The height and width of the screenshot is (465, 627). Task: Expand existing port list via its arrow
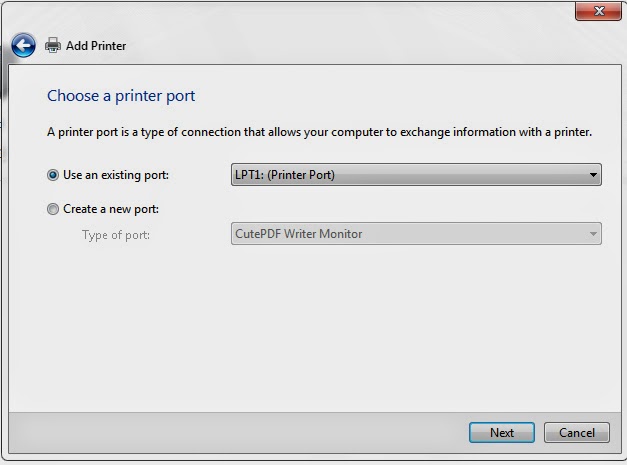[593, 175]
